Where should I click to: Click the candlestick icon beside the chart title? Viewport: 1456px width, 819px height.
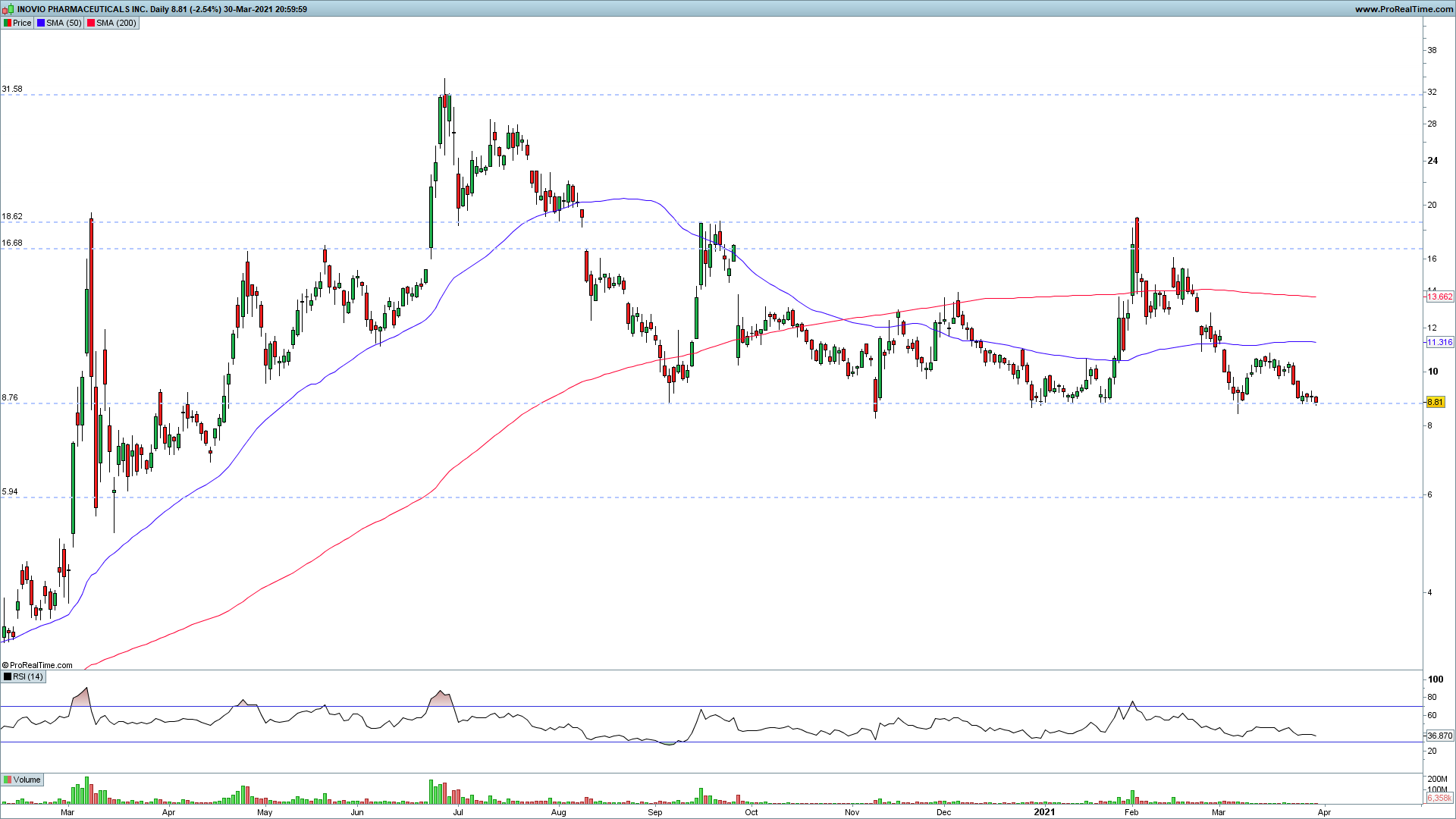(x=8, y=9)
